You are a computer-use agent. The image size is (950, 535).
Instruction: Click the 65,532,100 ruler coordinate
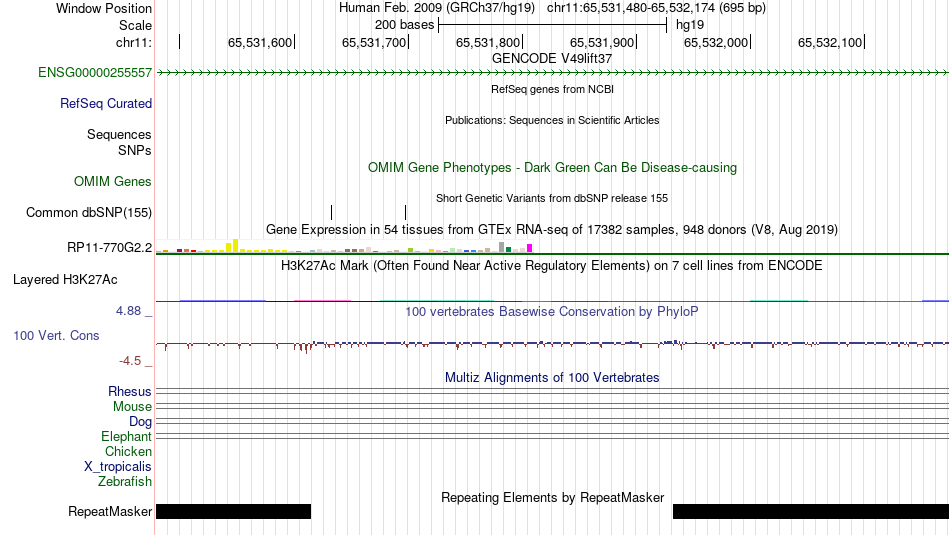(x=829, y=42)
